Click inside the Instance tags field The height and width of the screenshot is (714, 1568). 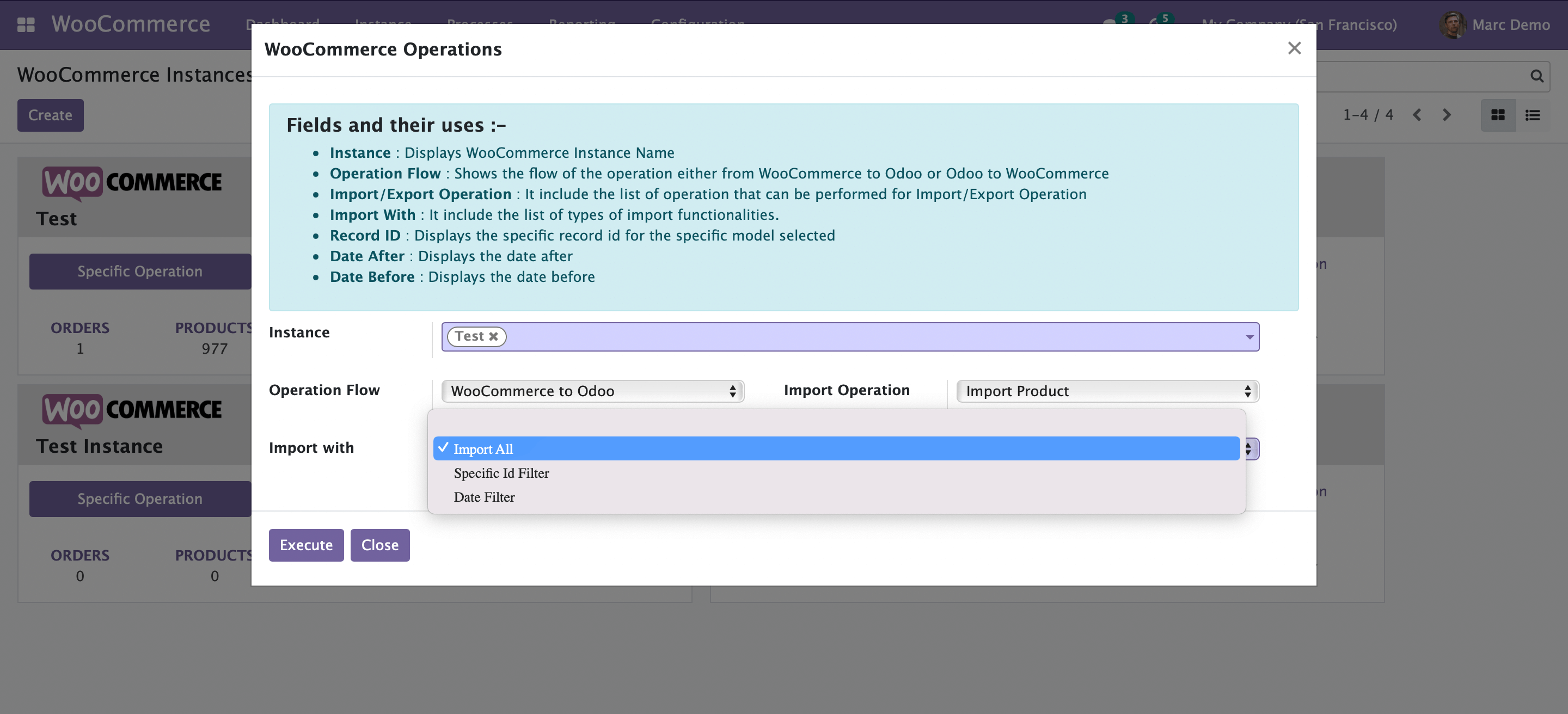click(852, 337)
